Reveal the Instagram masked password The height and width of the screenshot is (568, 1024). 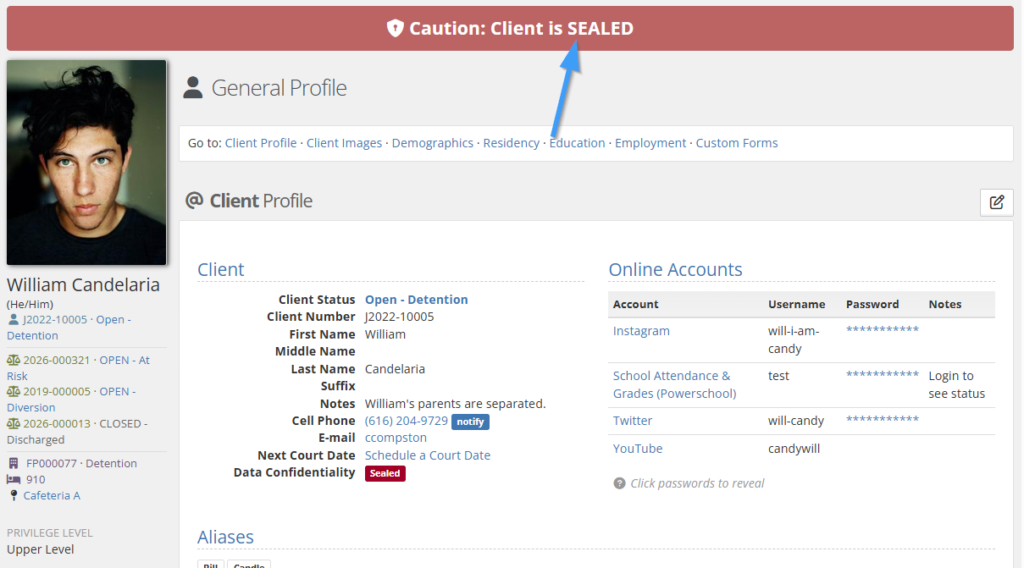882,330
